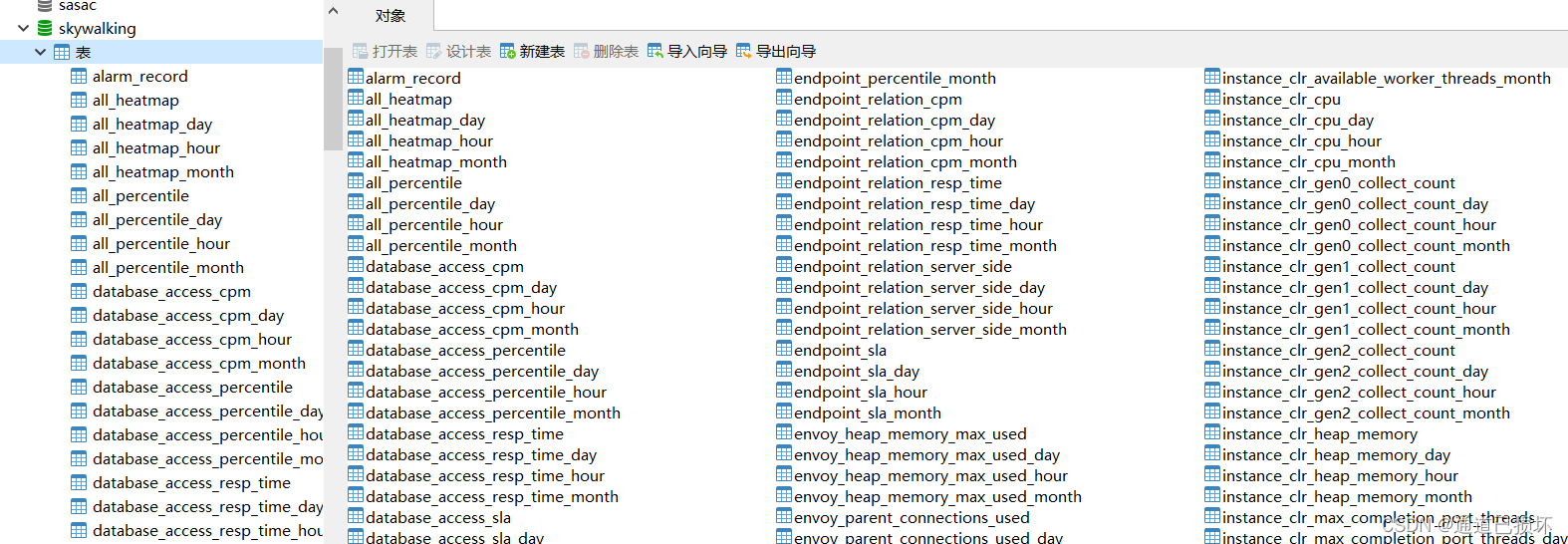This screenshot has width=1568, height=544.
Task: Select all_heatmap in object list
Action: 408,99
